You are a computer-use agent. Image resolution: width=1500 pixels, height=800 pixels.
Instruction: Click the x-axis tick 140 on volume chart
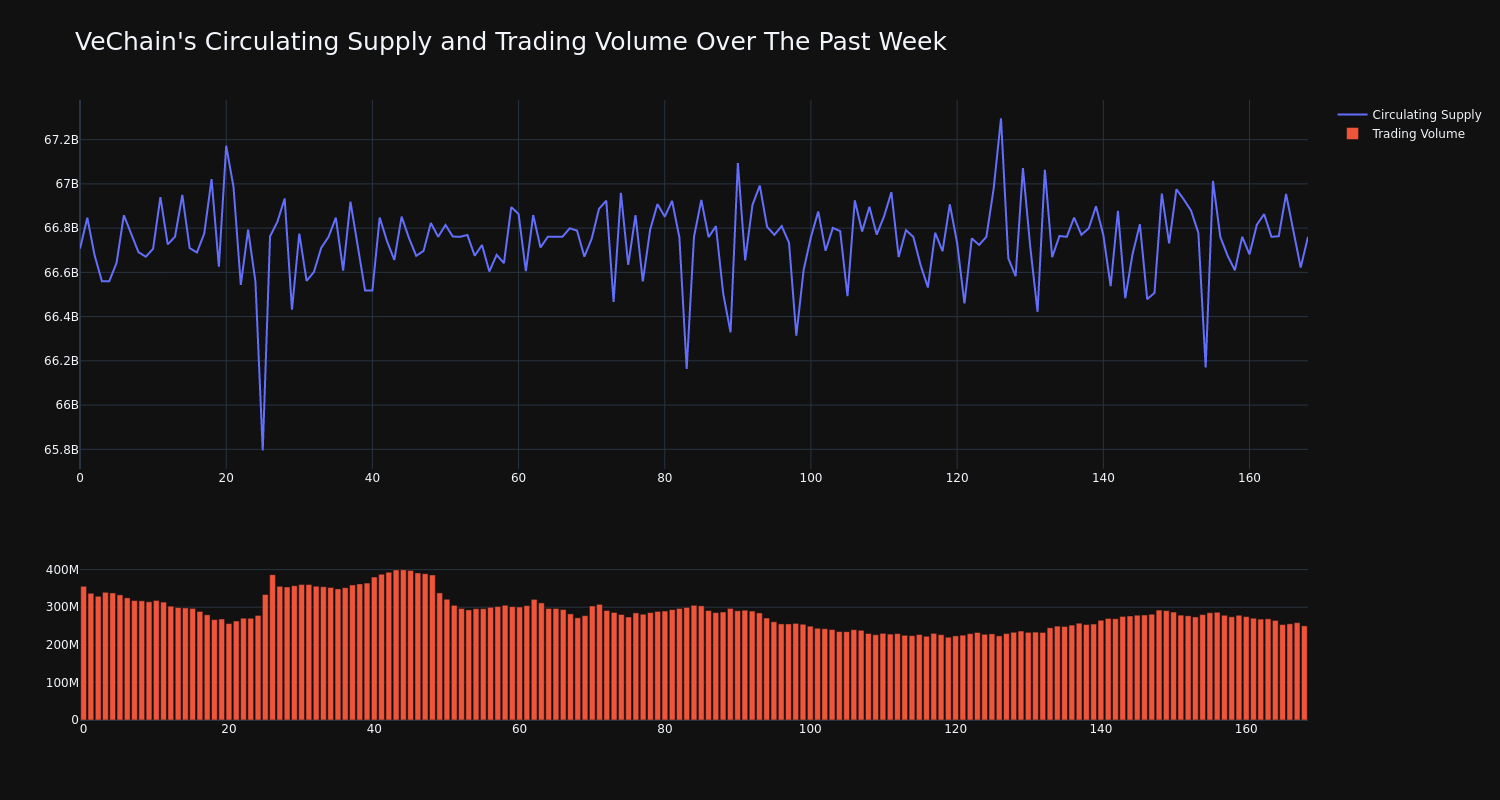[1101, 729]
